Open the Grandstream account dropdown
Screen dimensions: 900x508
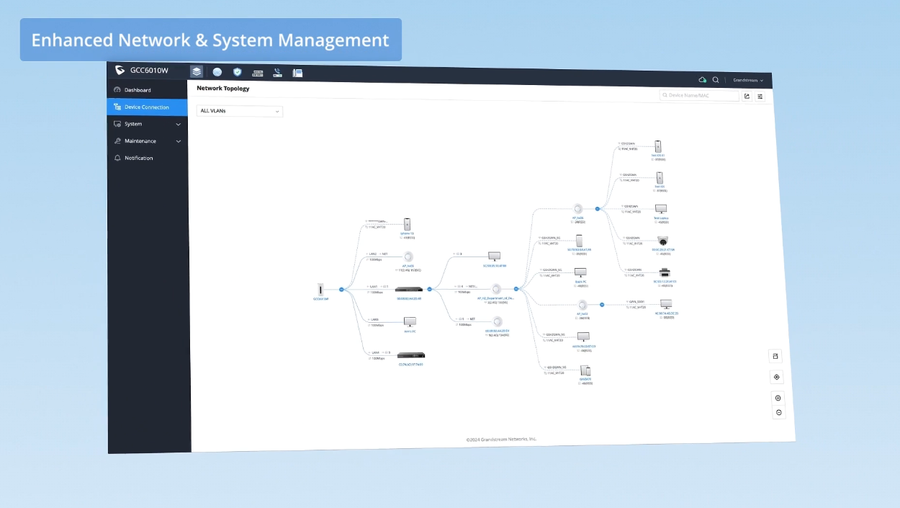748,80
